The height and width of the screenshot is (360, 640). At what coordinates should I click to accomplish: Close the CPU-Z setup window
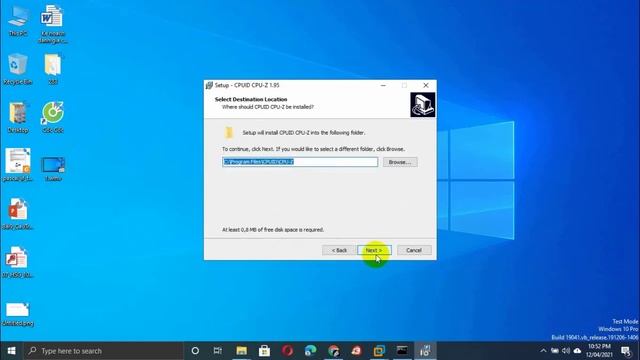[426, 85]
